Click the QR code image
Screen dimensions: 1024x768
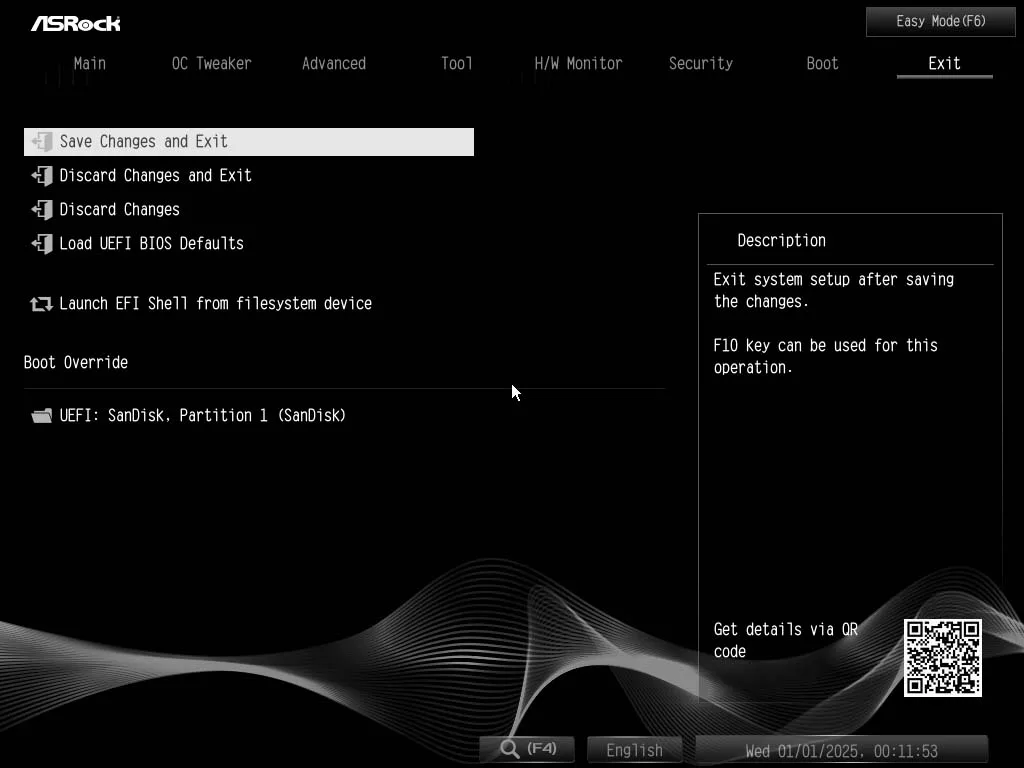[x=942, y=658]
